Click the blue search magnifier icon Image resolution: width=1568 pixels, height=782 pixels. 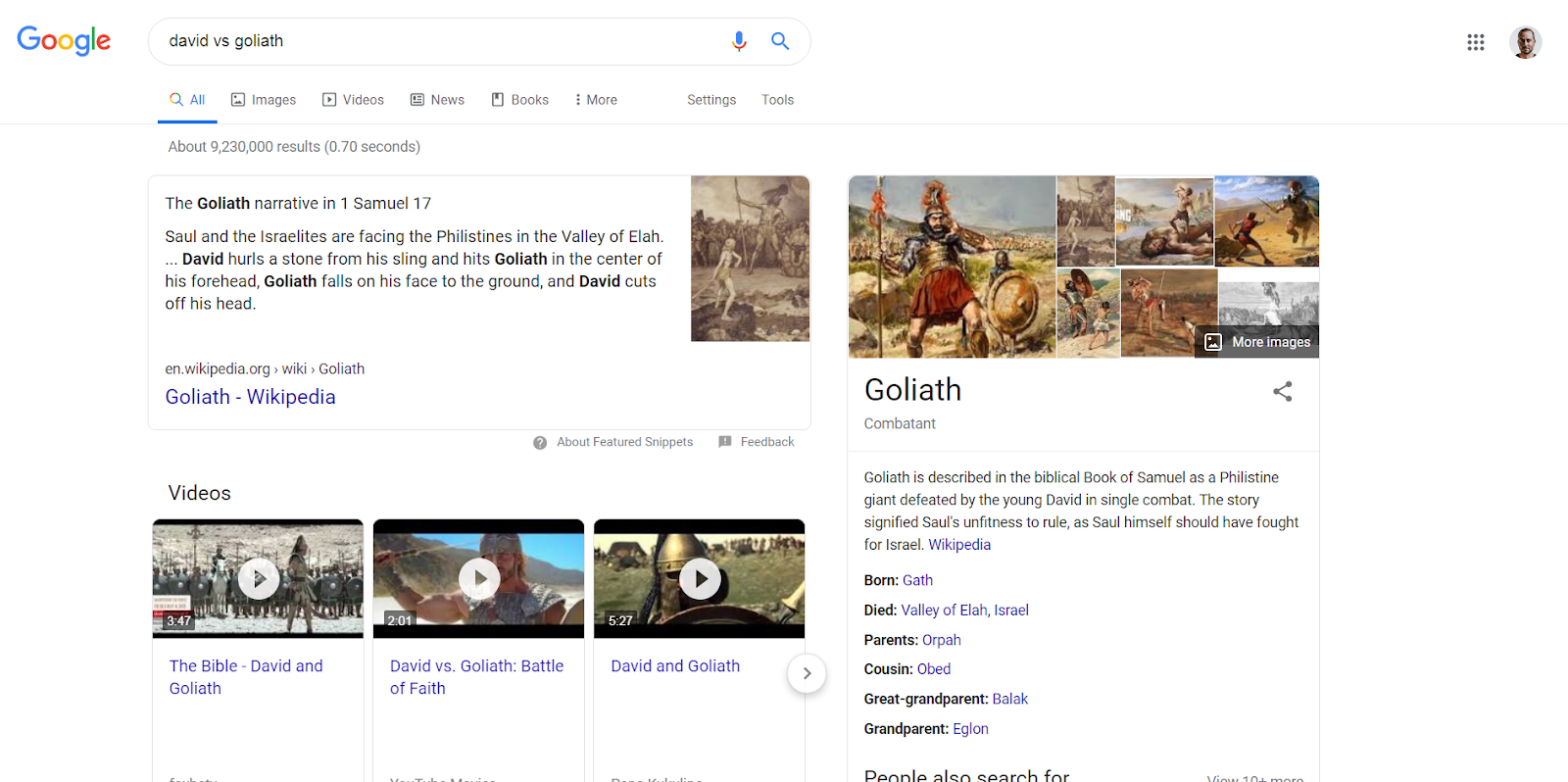780,41
